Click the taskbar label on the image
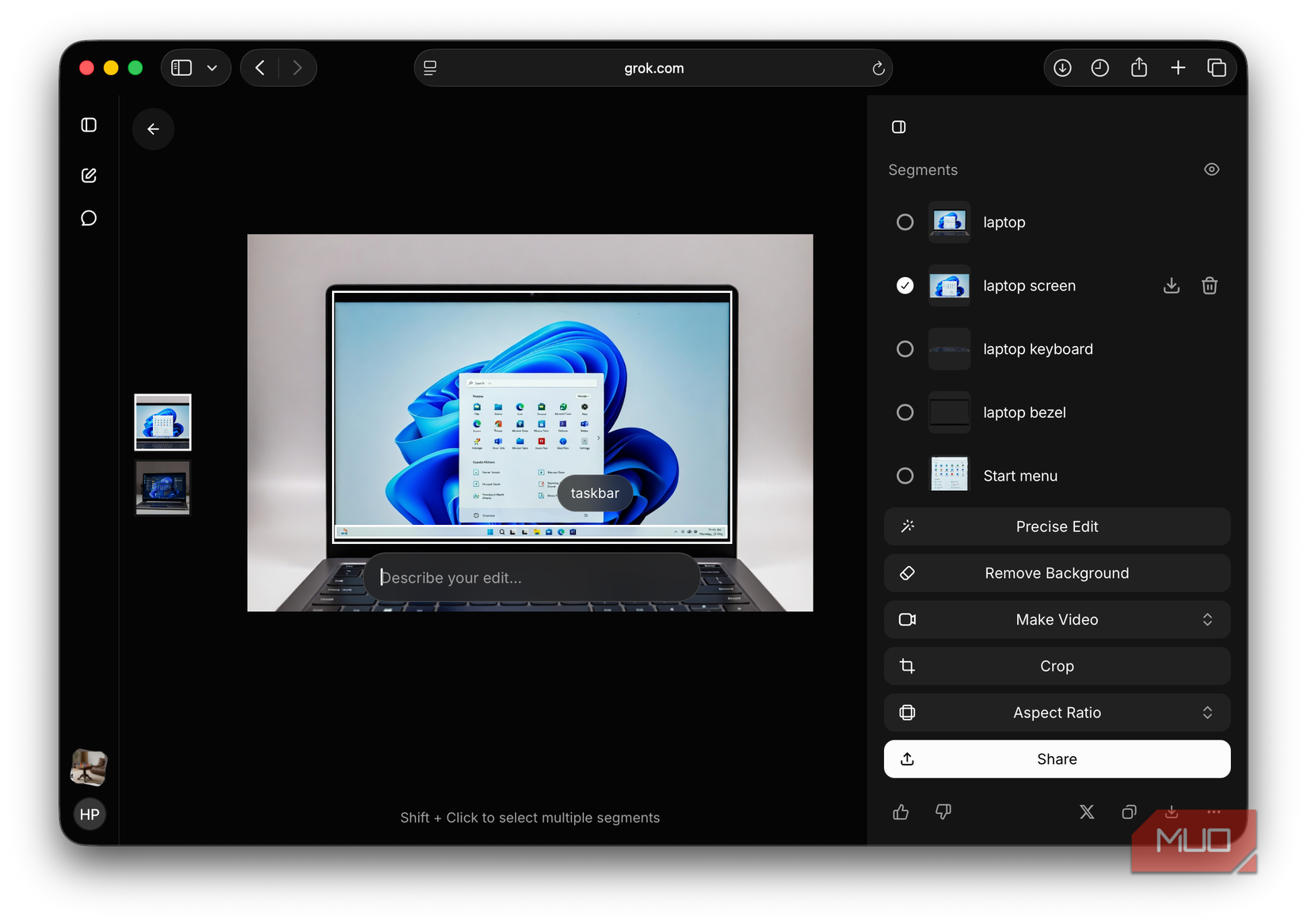The height and width of the screenshot is (924, 1307). [595, 493]
